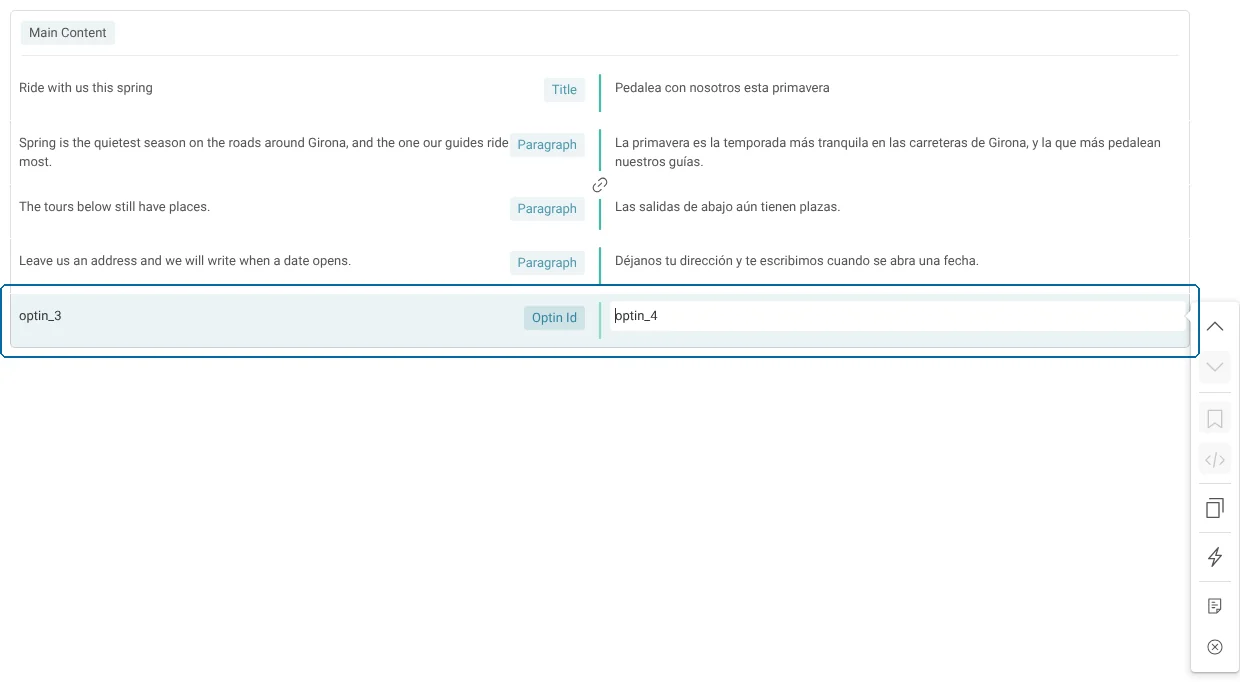This screenshot has height=682, width=1240.
Task: Select source text 'Ride with us this spring'
Action: 86,88
